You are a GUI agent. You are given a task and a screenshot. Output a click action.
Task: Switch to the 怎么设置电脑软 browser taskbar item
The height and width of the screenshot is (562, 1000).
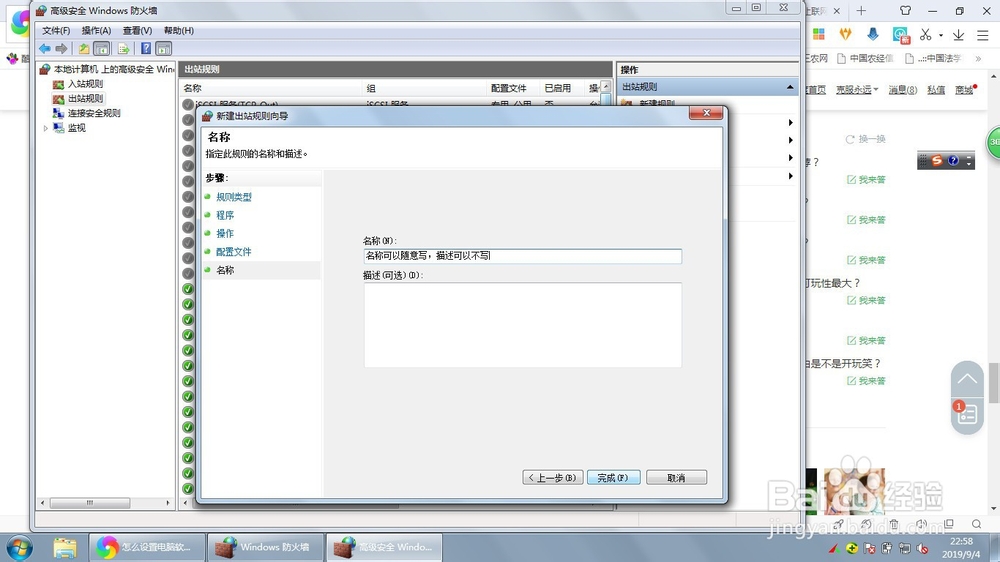point(147,547)
